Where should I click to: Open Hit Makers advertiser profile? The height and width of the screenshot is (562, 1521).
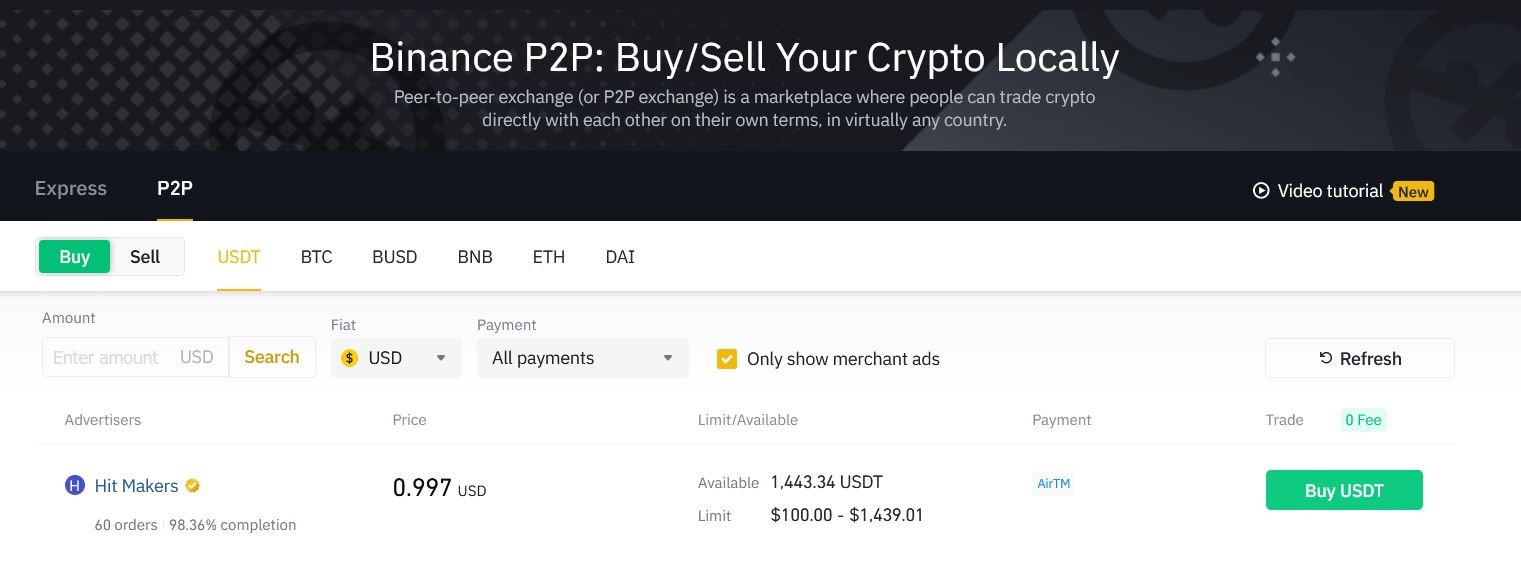pyautogui.click(x=136, y=486)
